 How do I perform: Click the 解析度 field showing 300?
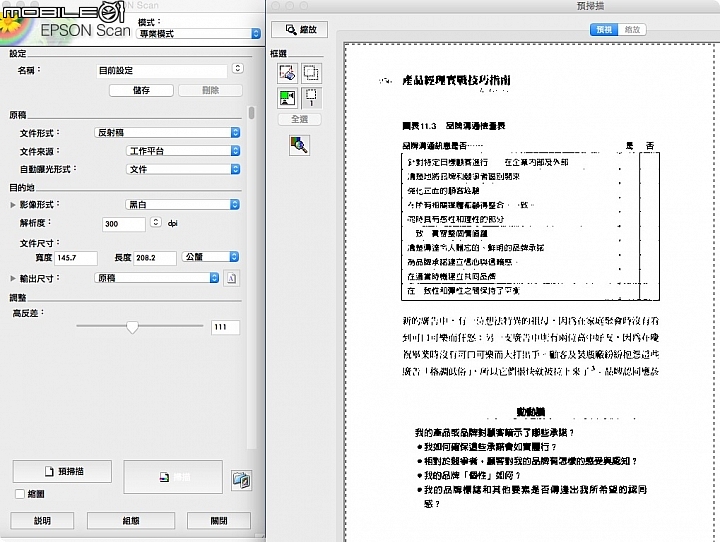[124, 224]
